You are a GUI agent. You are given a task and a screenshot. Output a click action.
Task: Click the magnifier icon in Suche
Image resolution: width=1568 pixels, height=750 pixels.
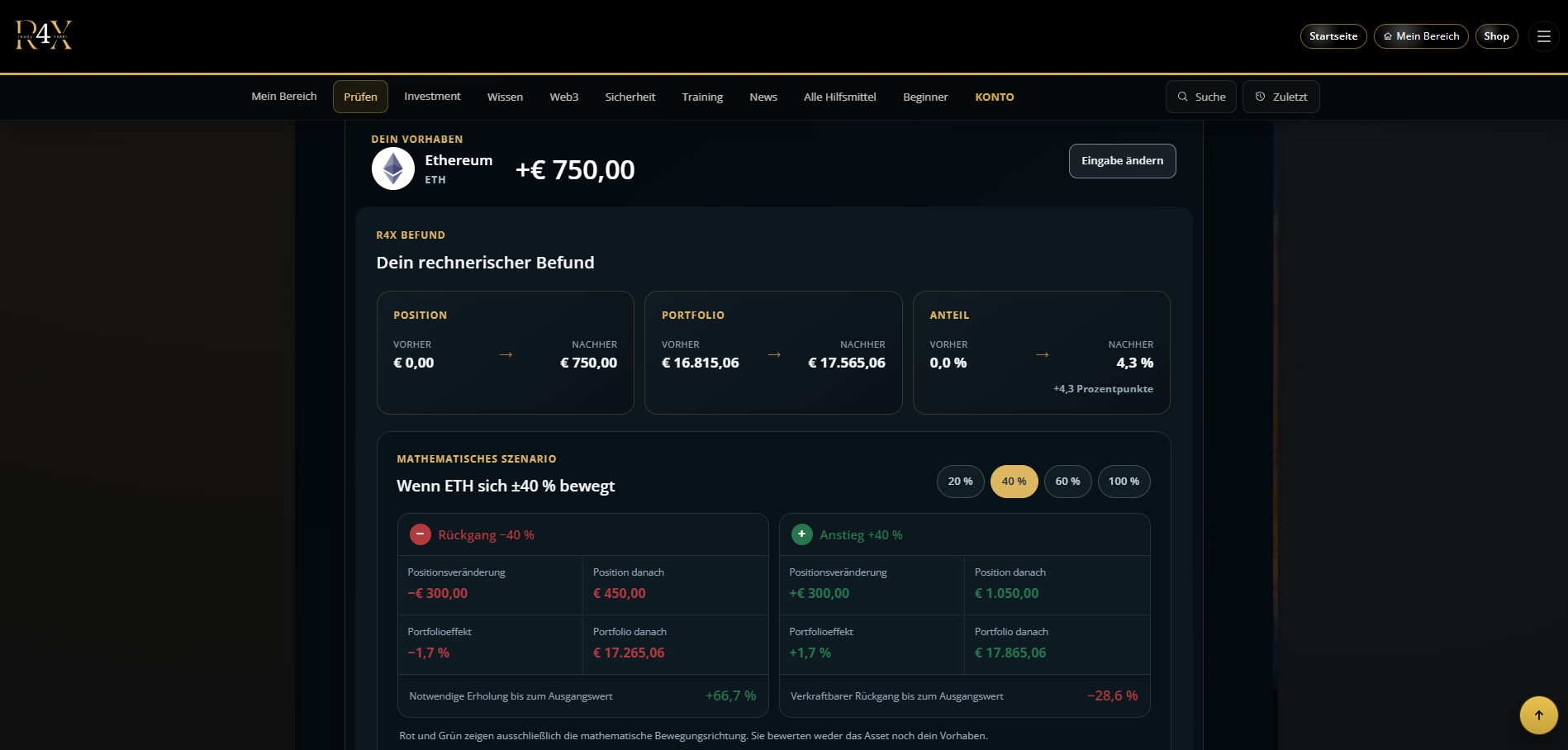tap(1183, 97)
